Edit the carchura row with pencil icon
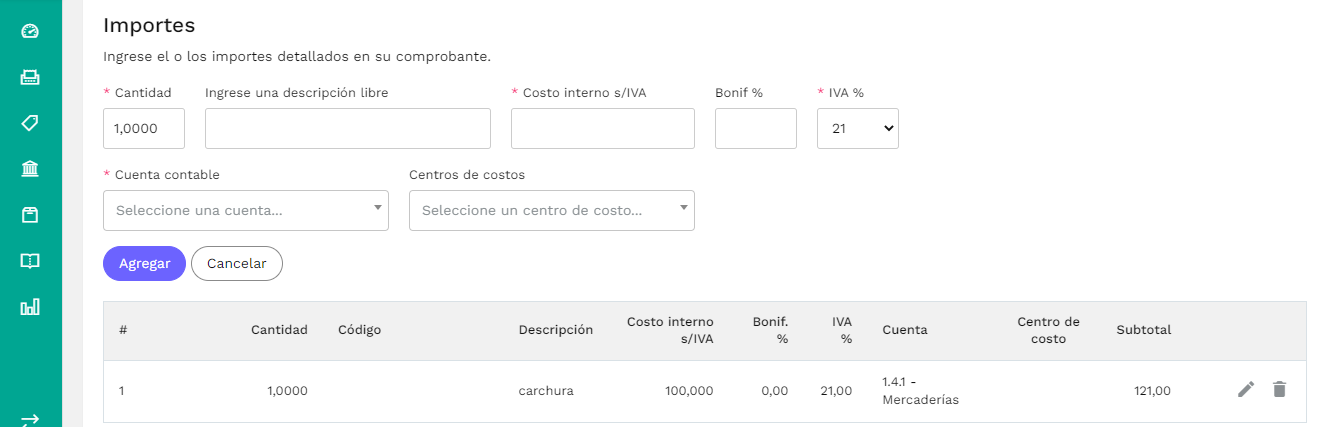This screenshot has width=1327, height=427. 1245,390
